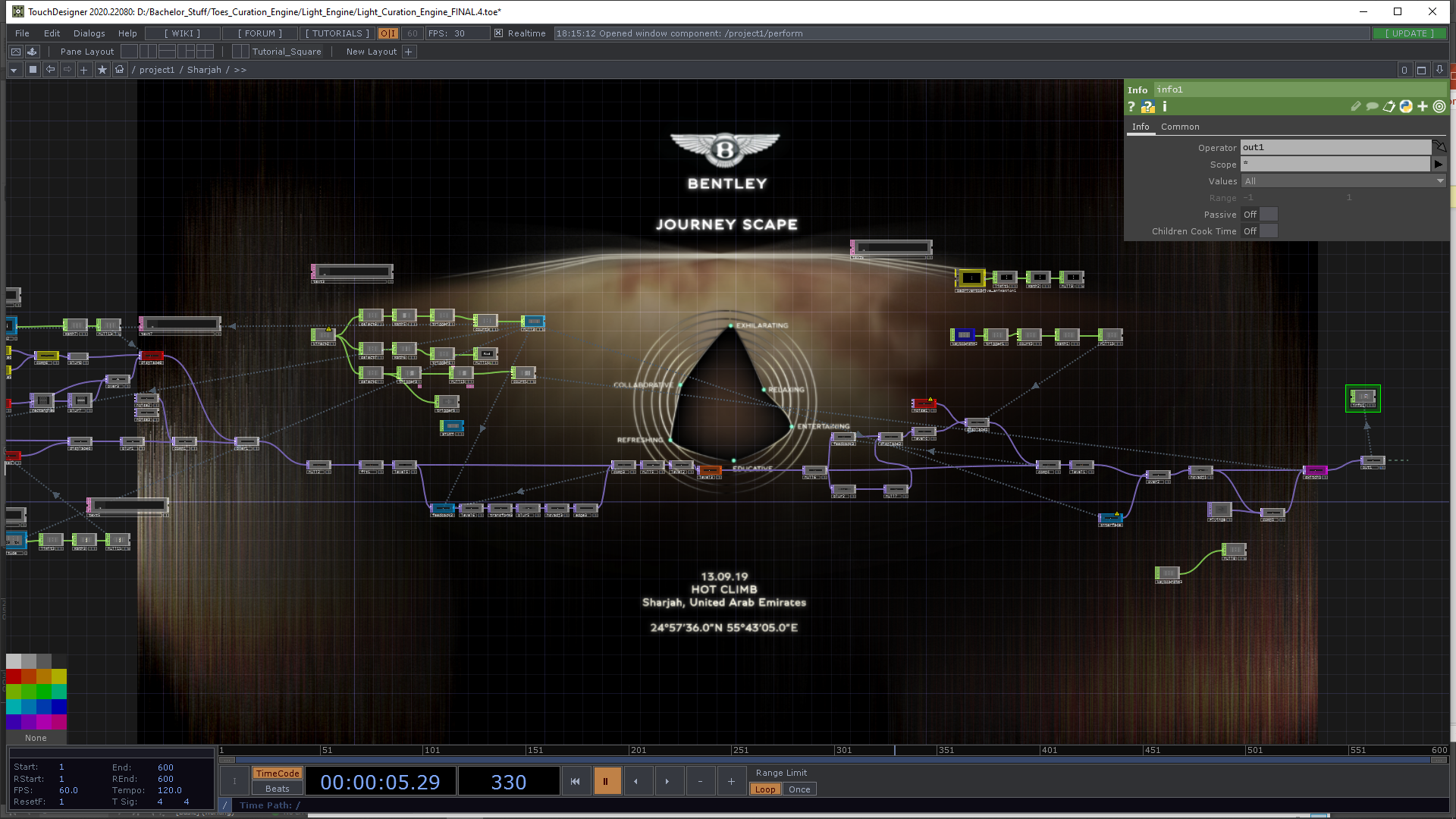This screenshot has width=1456, height=819.
Task: Toggle Realtime checkbox
Action: (x=498, y=33)
